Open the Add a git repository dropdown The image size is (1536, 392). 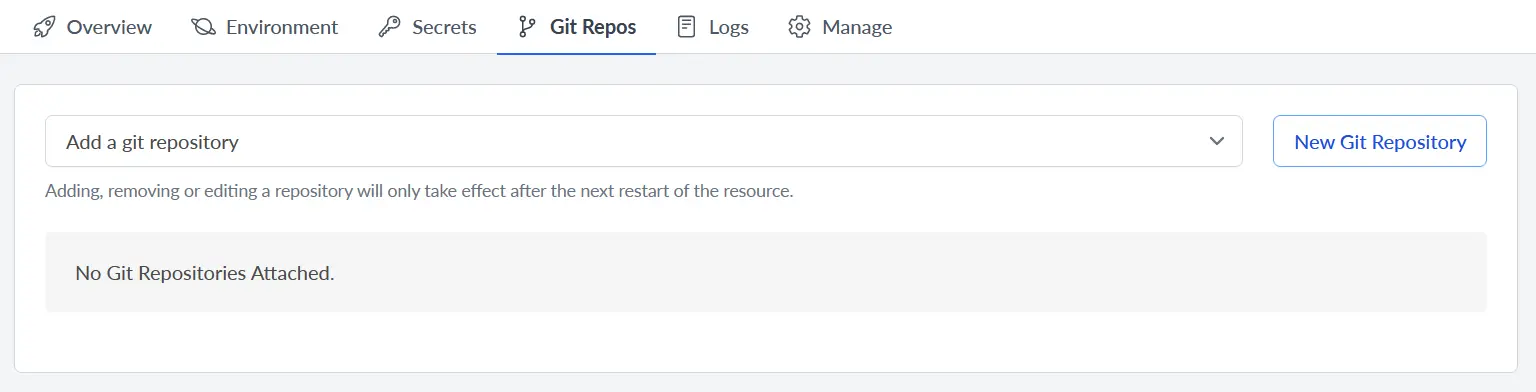coord(644,142)
